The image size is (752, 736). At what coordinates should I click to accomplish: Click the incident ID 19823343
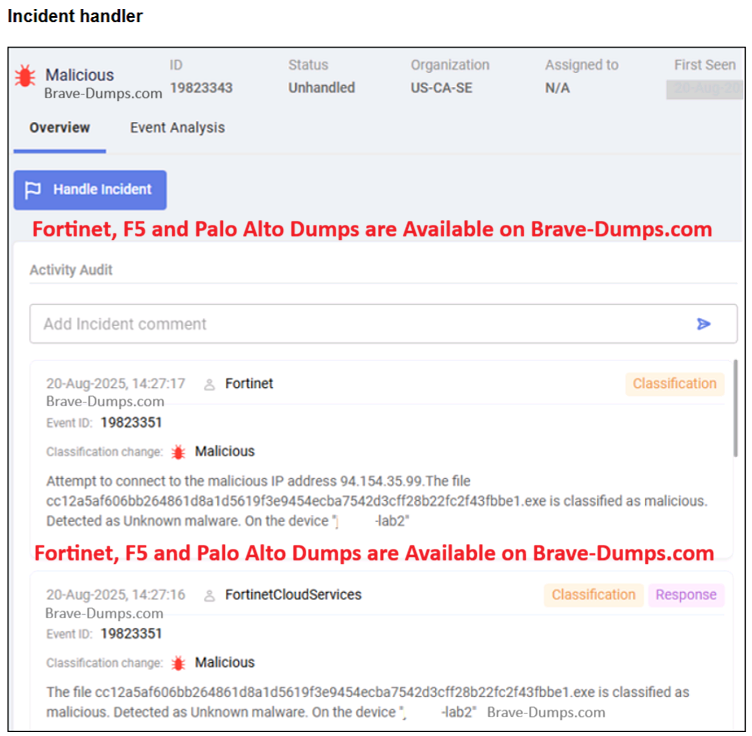point(201,88)
